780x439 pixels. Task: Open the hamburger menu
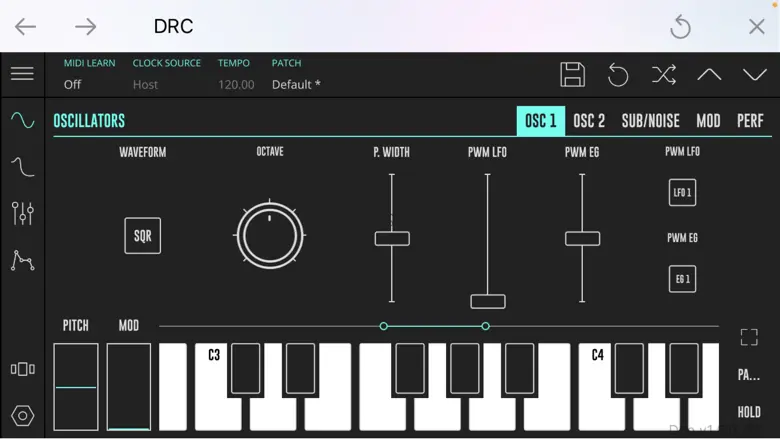(22, 74)
